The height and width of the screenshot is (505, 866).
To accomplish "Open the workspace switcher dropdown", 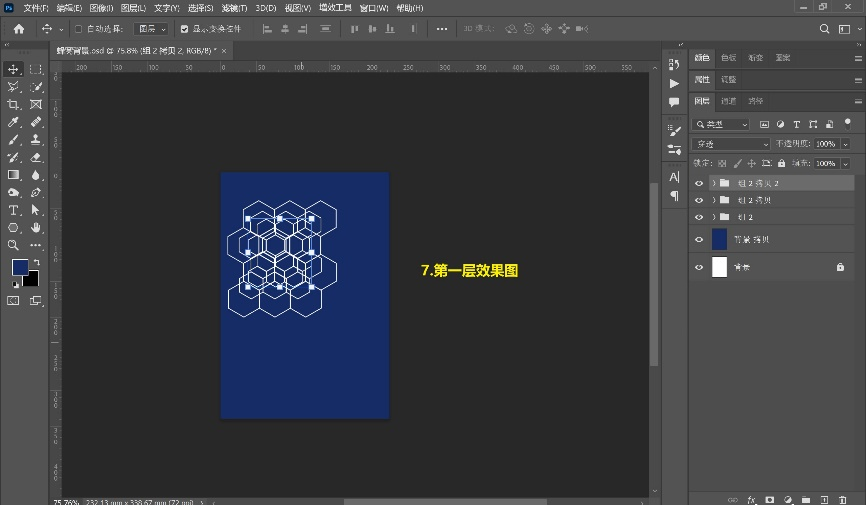I will coord(848,29).
